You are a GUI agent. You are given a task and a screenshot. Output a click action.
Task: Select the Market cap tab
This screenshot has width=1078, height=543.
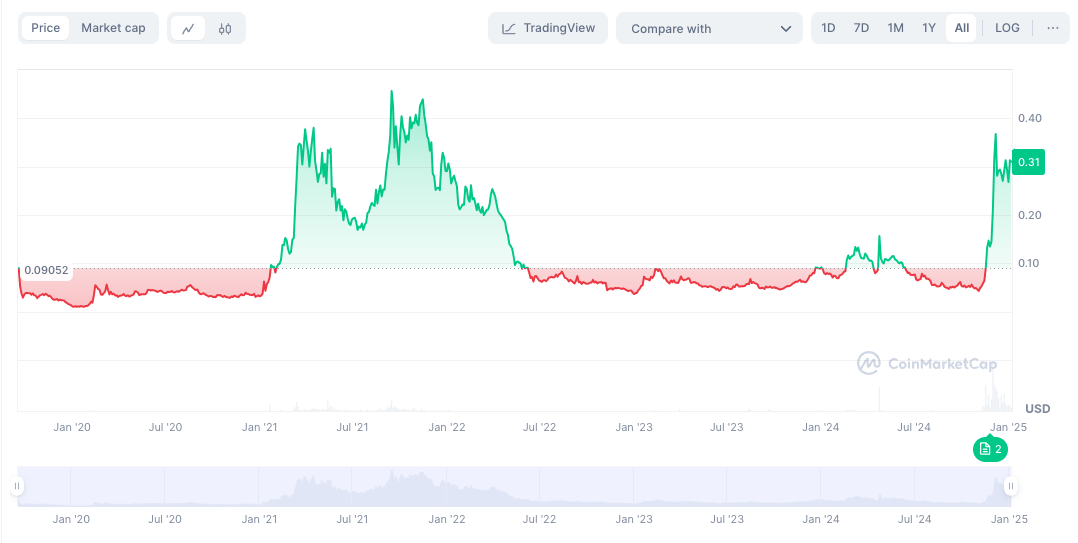[x=113, y=28]
